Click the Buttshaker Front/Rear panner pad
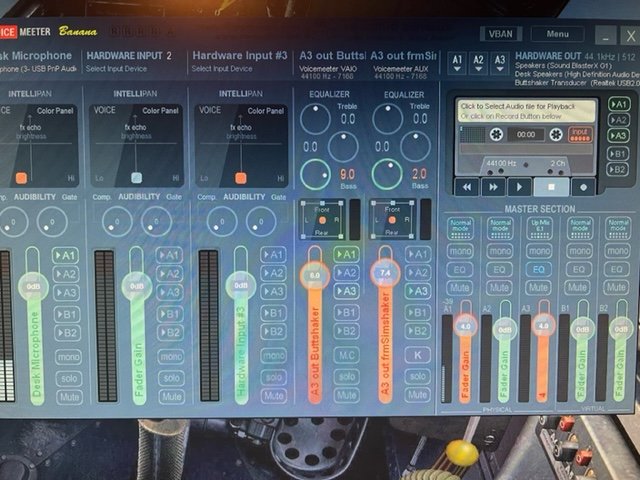 [322, 220]
